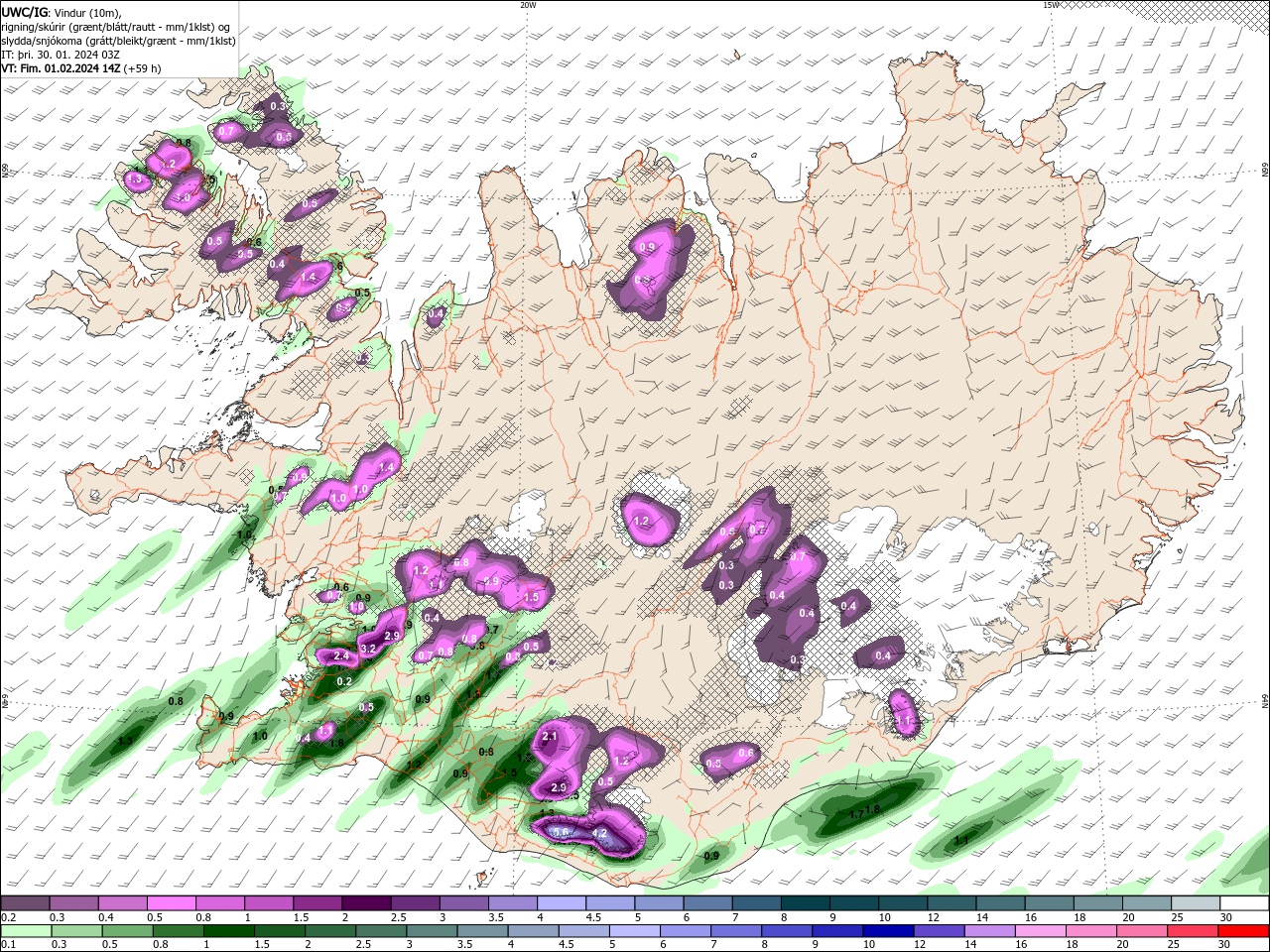Click the '3.2' snowfall value on the map
Image resolution: width=1270 pixels, height=952 pixels.
coord(368,650)
